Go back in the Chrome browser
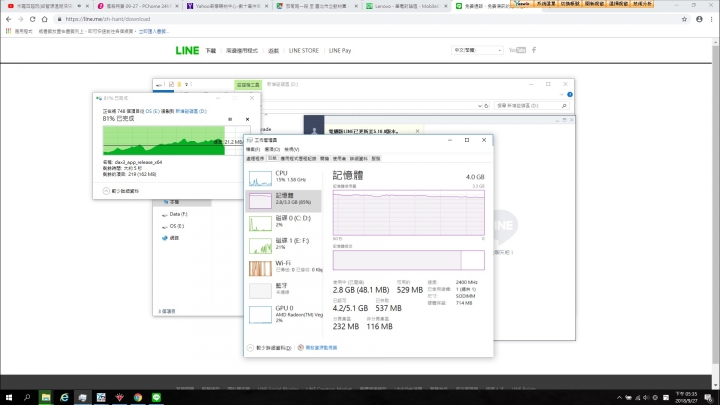 tap(9, 19)
